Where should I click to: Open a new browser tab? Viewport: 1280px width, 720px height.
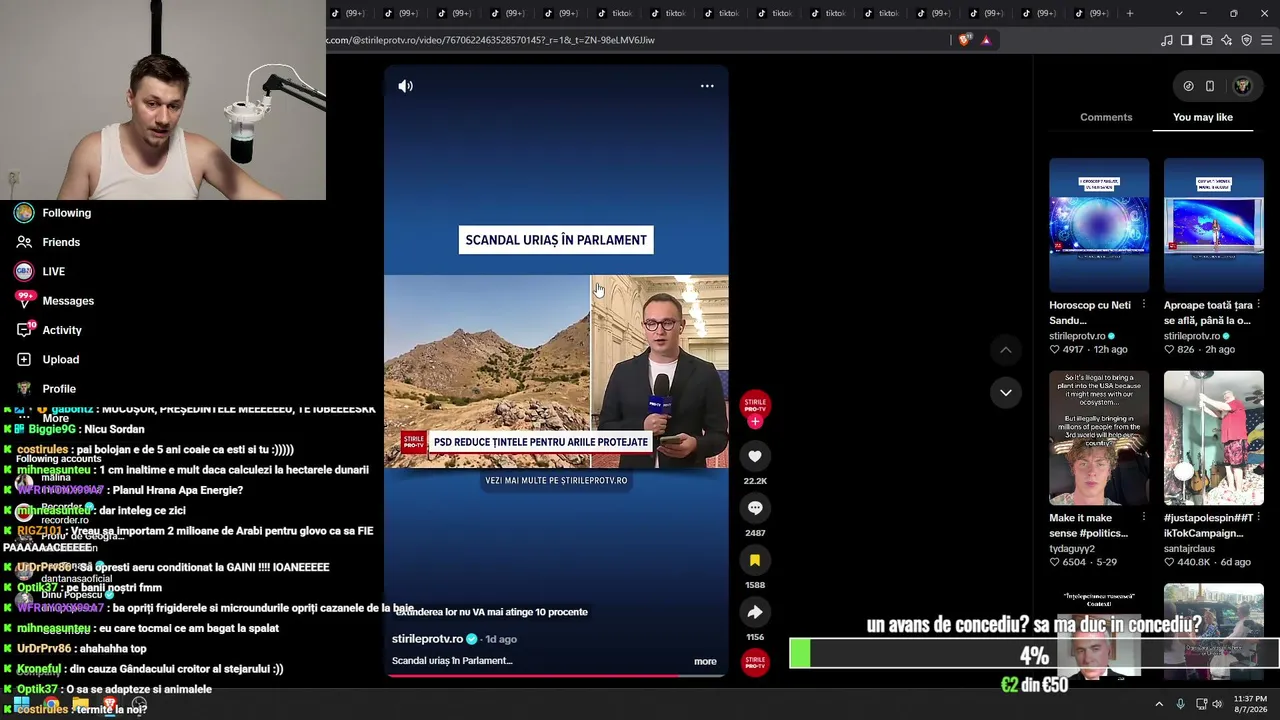click(1130, 13)
